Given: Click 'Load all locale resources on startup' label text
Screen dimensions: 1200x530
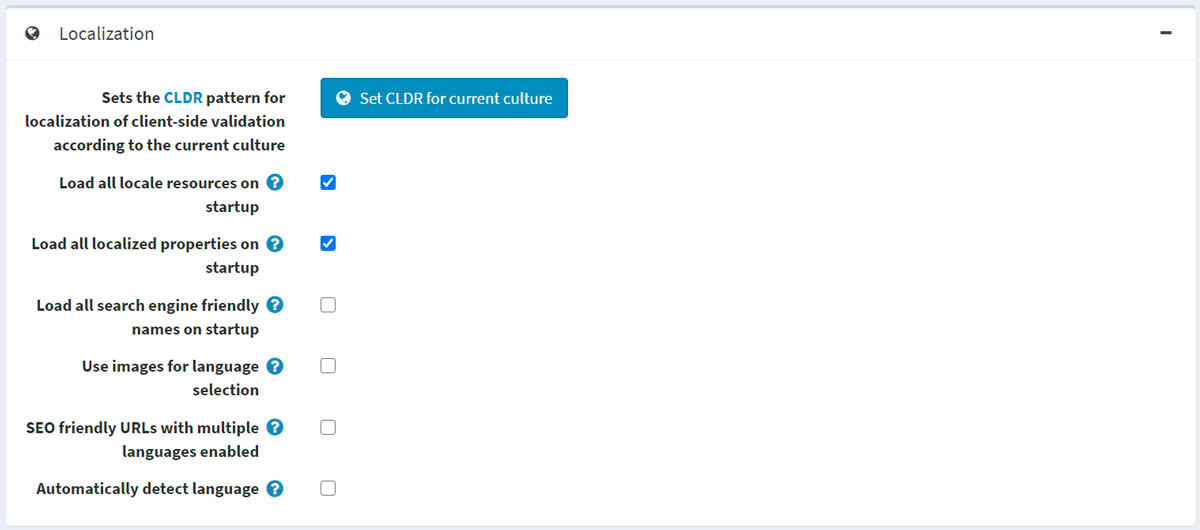Looking at the screenshot, I should pos(158,195).
